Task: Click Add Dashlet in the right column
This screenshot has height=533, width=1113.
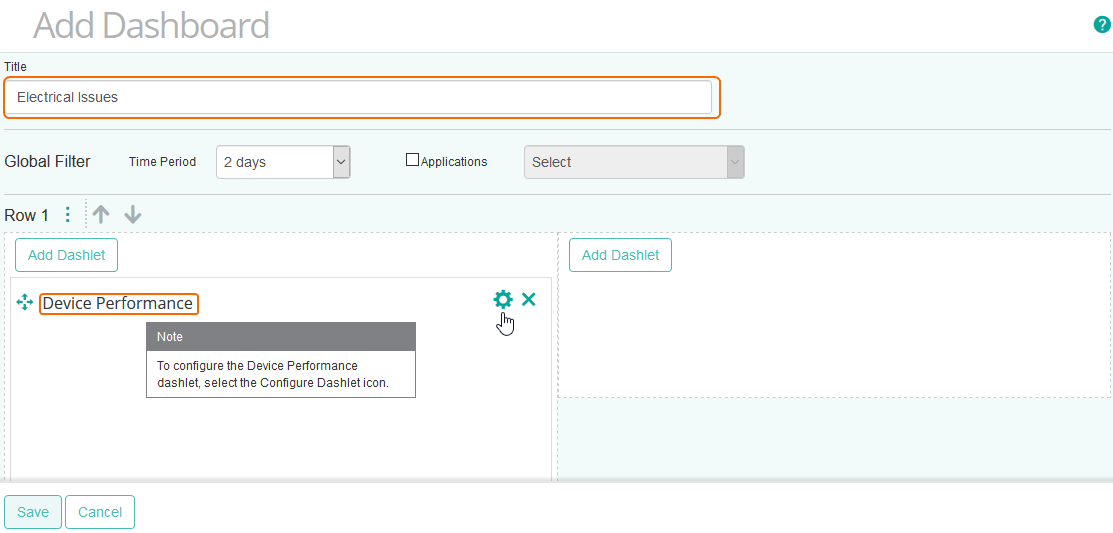Action: (620, 255)
